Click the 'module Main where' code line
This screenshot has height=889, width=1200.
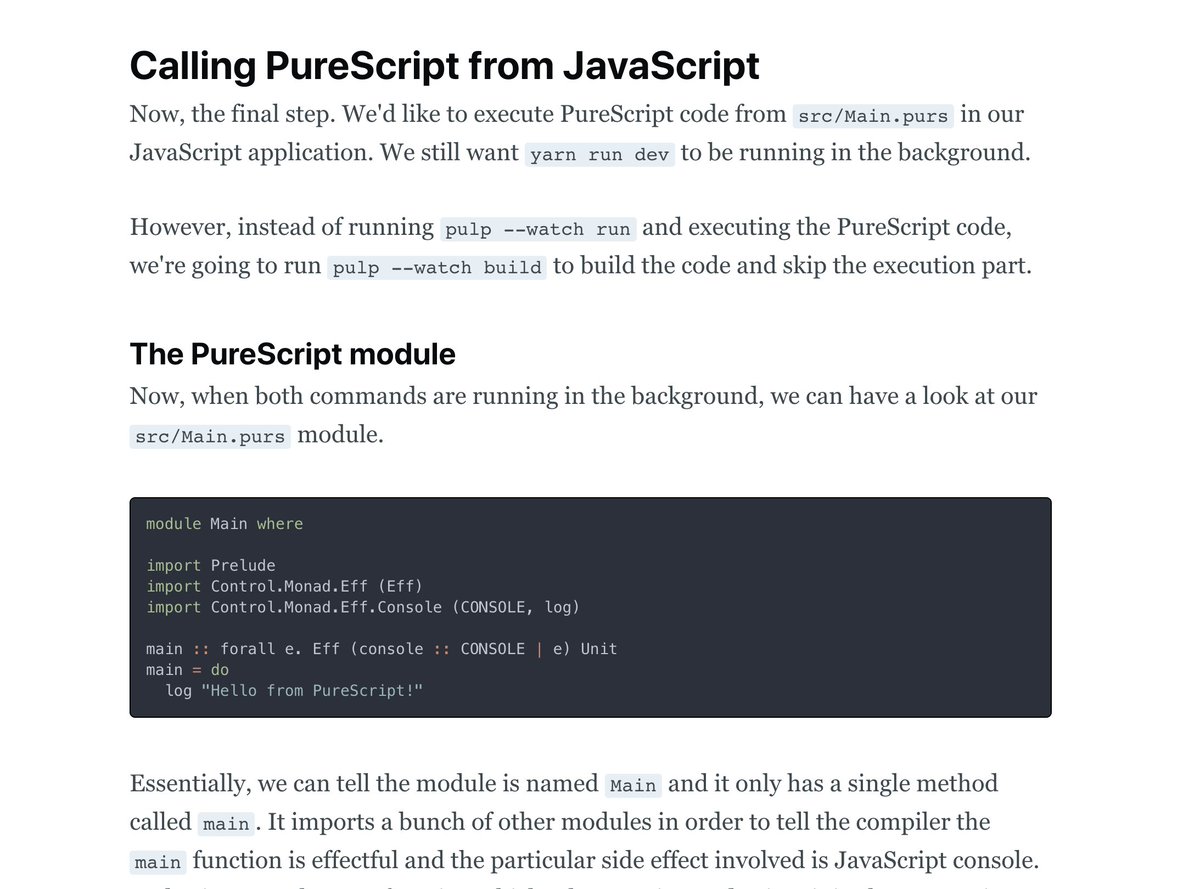coord(224,524)
